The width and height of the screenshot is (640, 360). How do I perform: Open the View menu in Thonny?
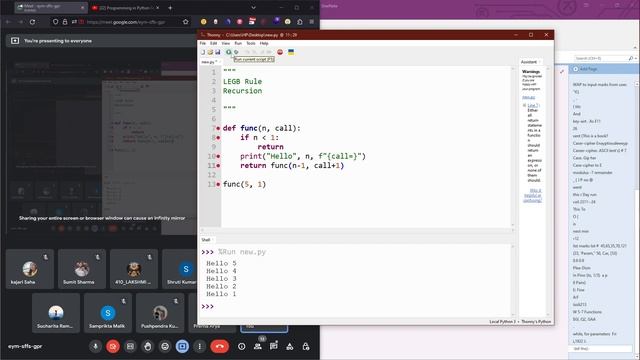click(226, 43)
